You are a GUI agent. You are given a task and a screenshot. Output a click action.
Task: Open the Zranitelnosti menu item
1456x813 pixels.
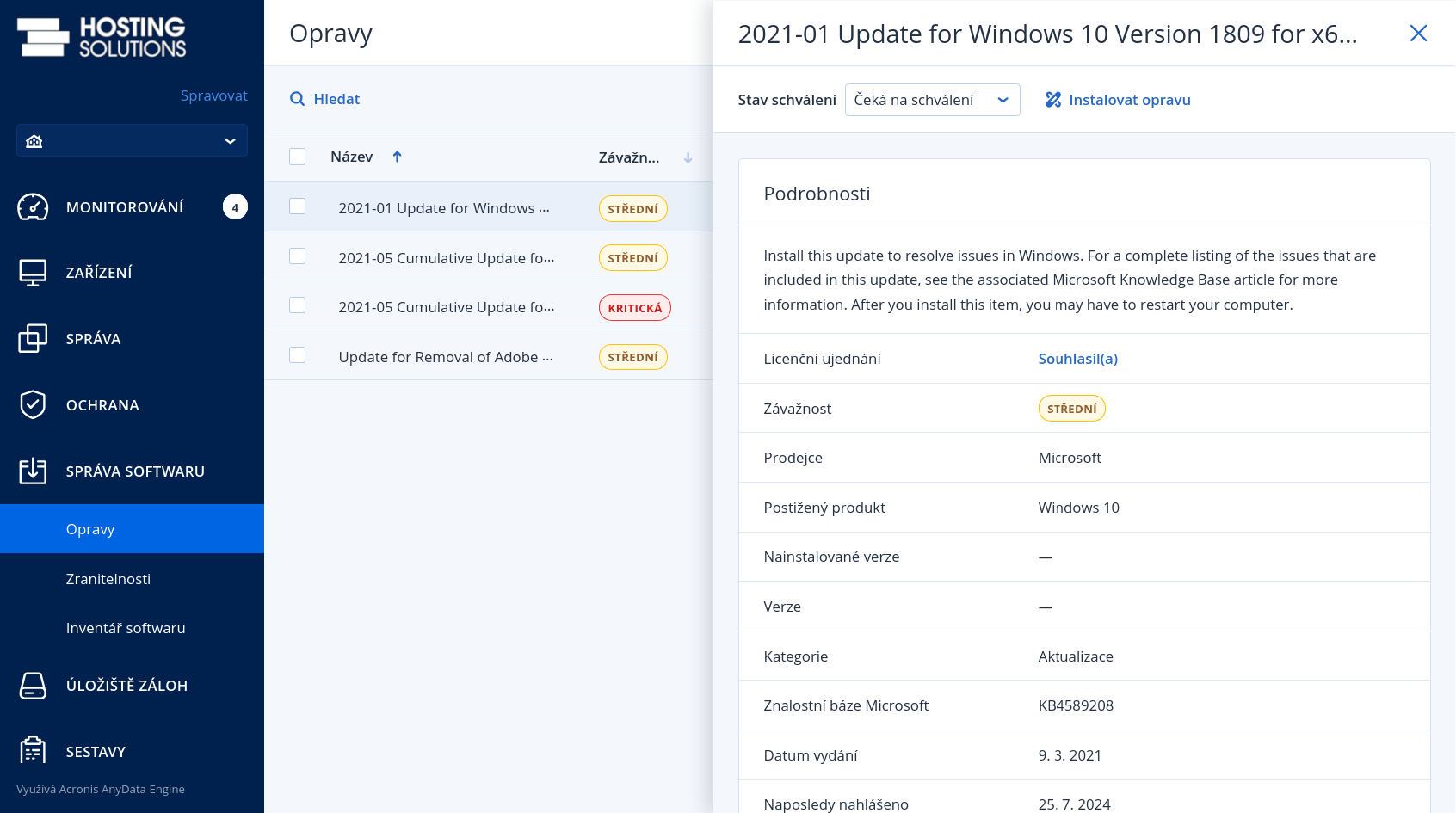point(132,579)
